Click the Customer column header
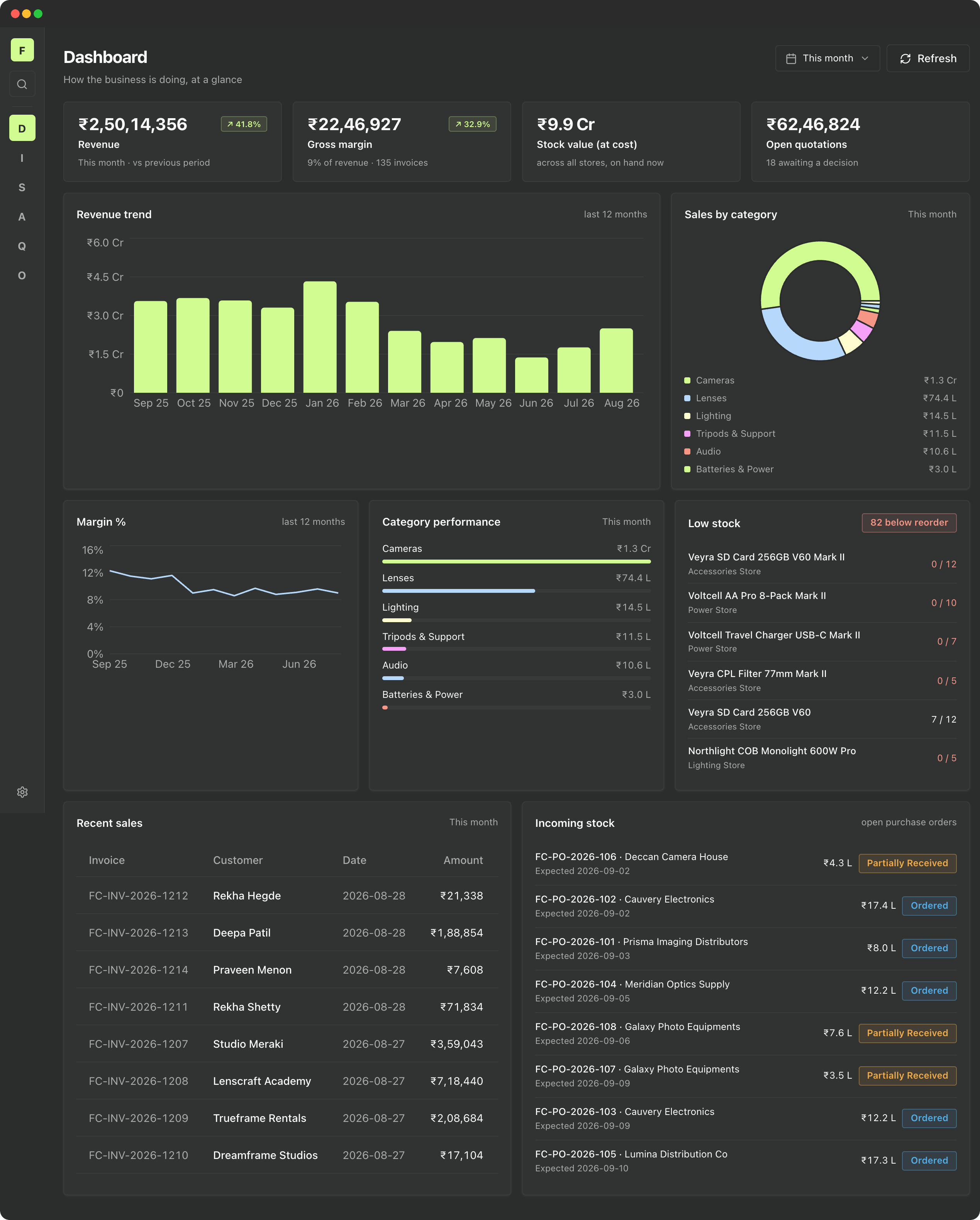Viewport: 980px width, 1220px height. click(237, 860)
